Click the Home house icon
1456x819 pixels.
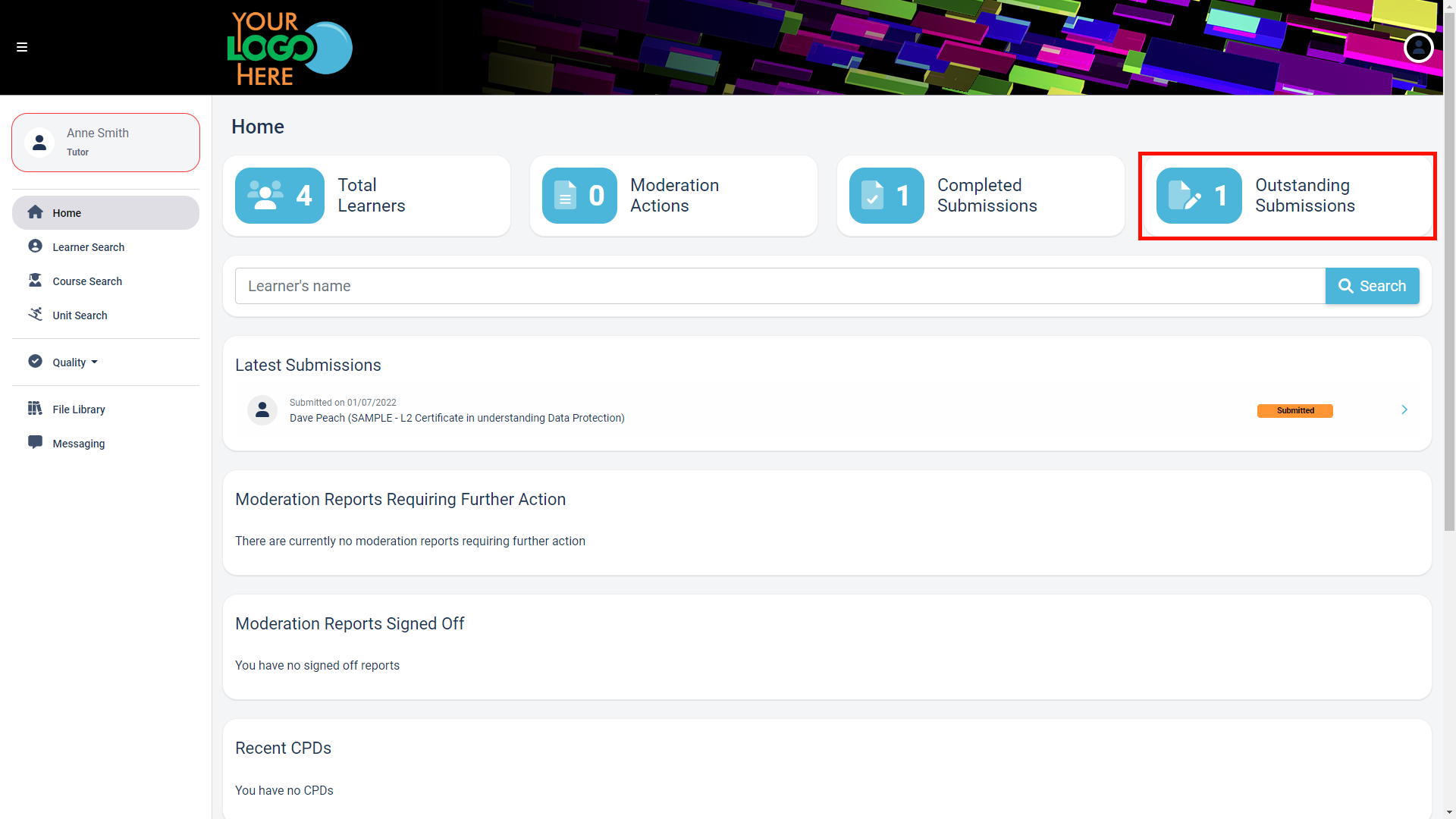click(35, 212)
